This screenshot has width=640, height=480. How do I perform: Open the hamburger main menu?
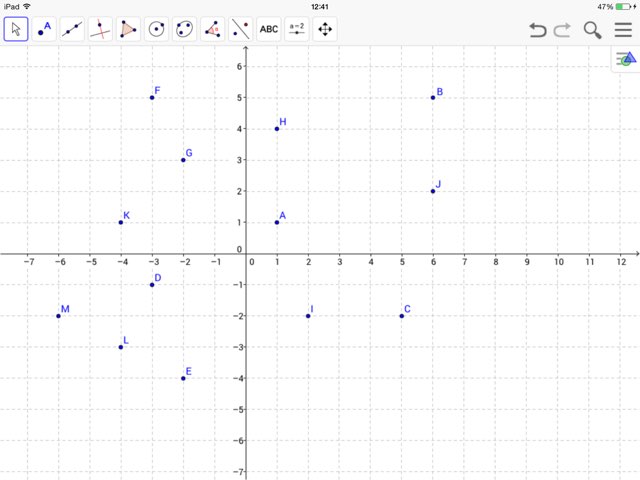point(623,30)
